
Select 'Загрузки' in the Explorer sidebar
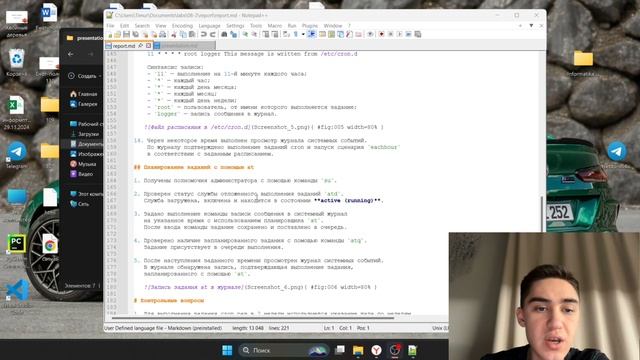click(85, 134)
